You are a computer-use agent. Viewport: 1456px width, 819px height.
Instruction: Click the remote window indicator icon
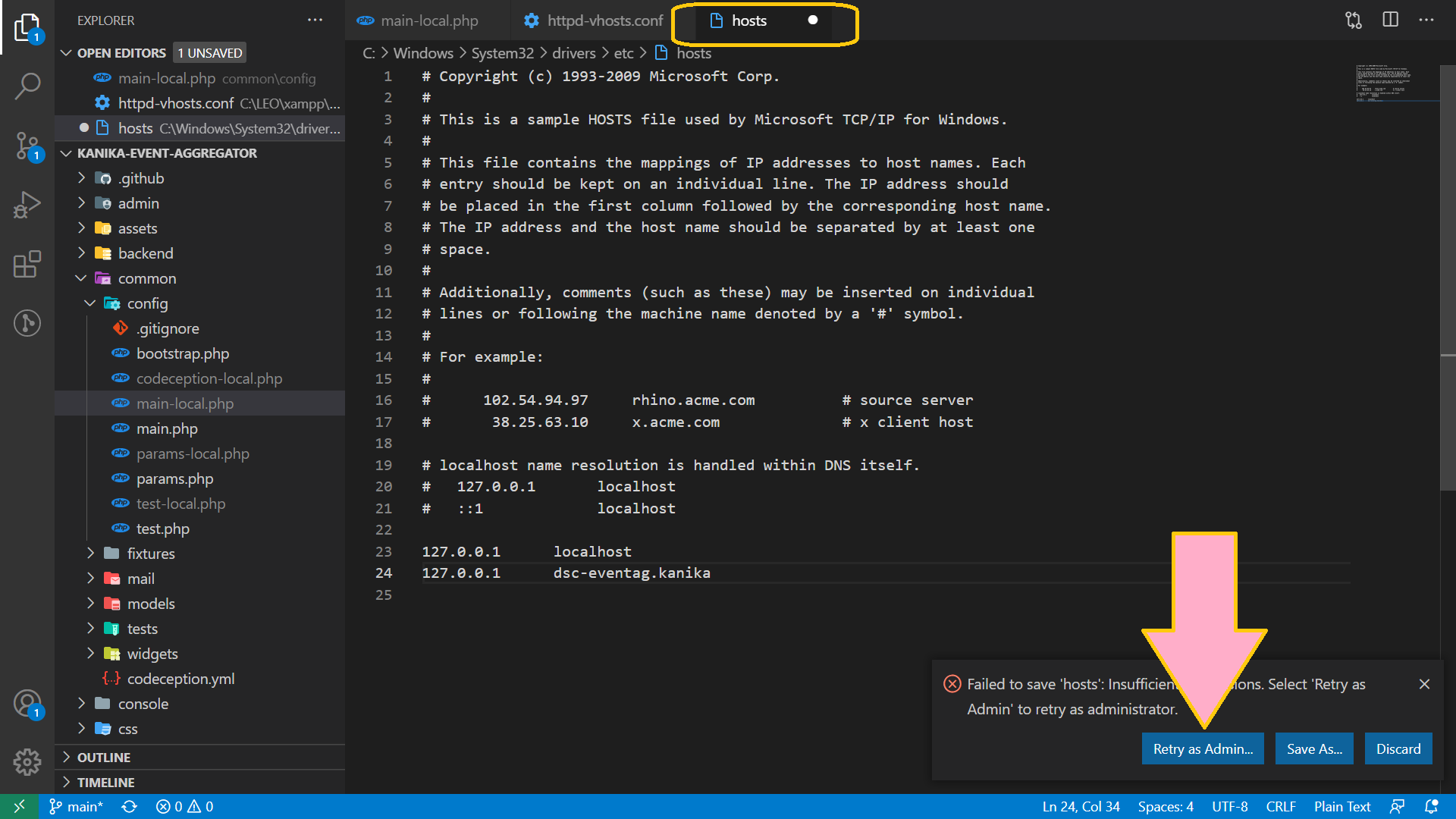19,806
